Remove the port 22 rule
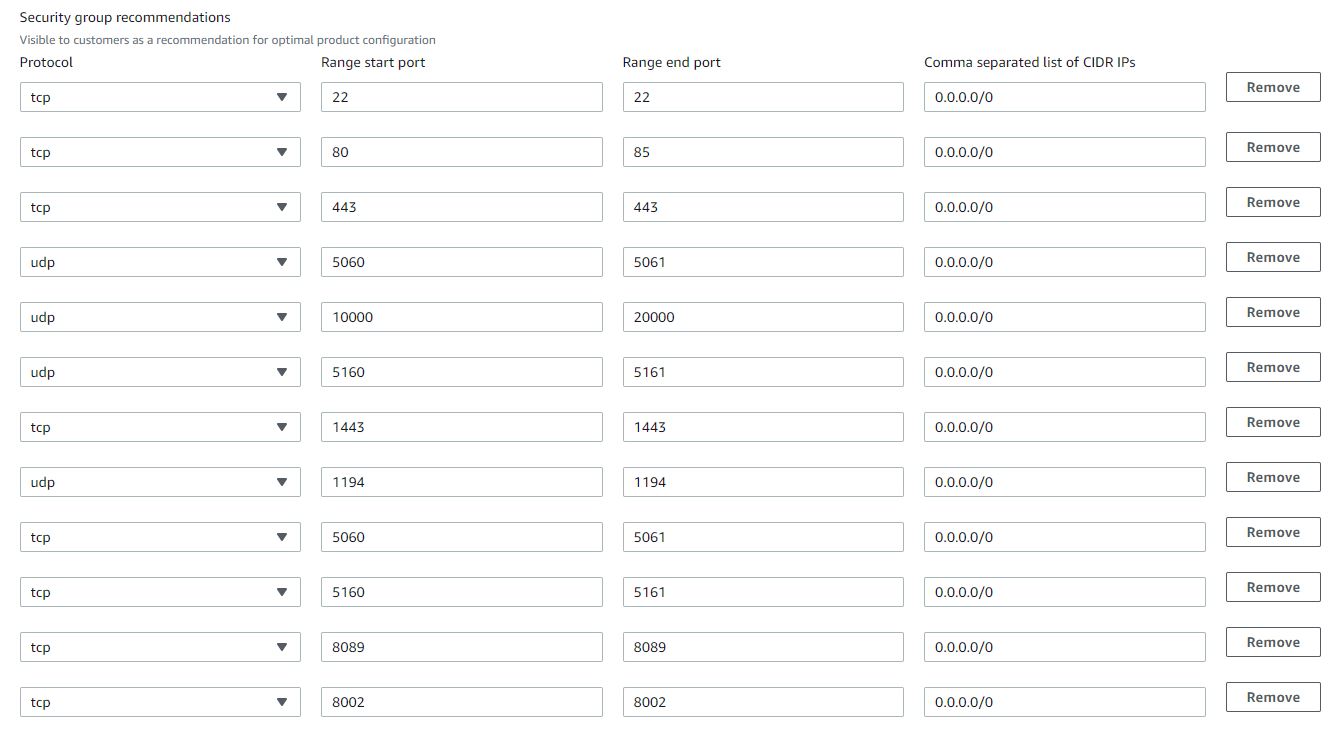Image resolution: width=1344 pixels, height=733 pixels. point(1272,88)
